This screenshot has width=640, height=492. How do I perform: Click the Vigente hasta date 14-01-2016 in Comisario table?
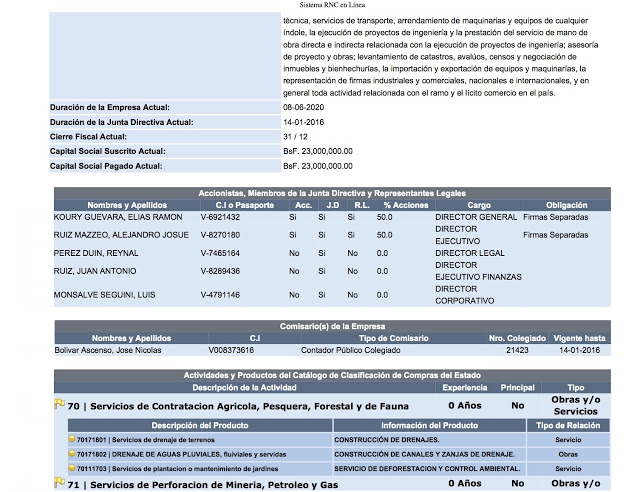click(x=580, y=350)
